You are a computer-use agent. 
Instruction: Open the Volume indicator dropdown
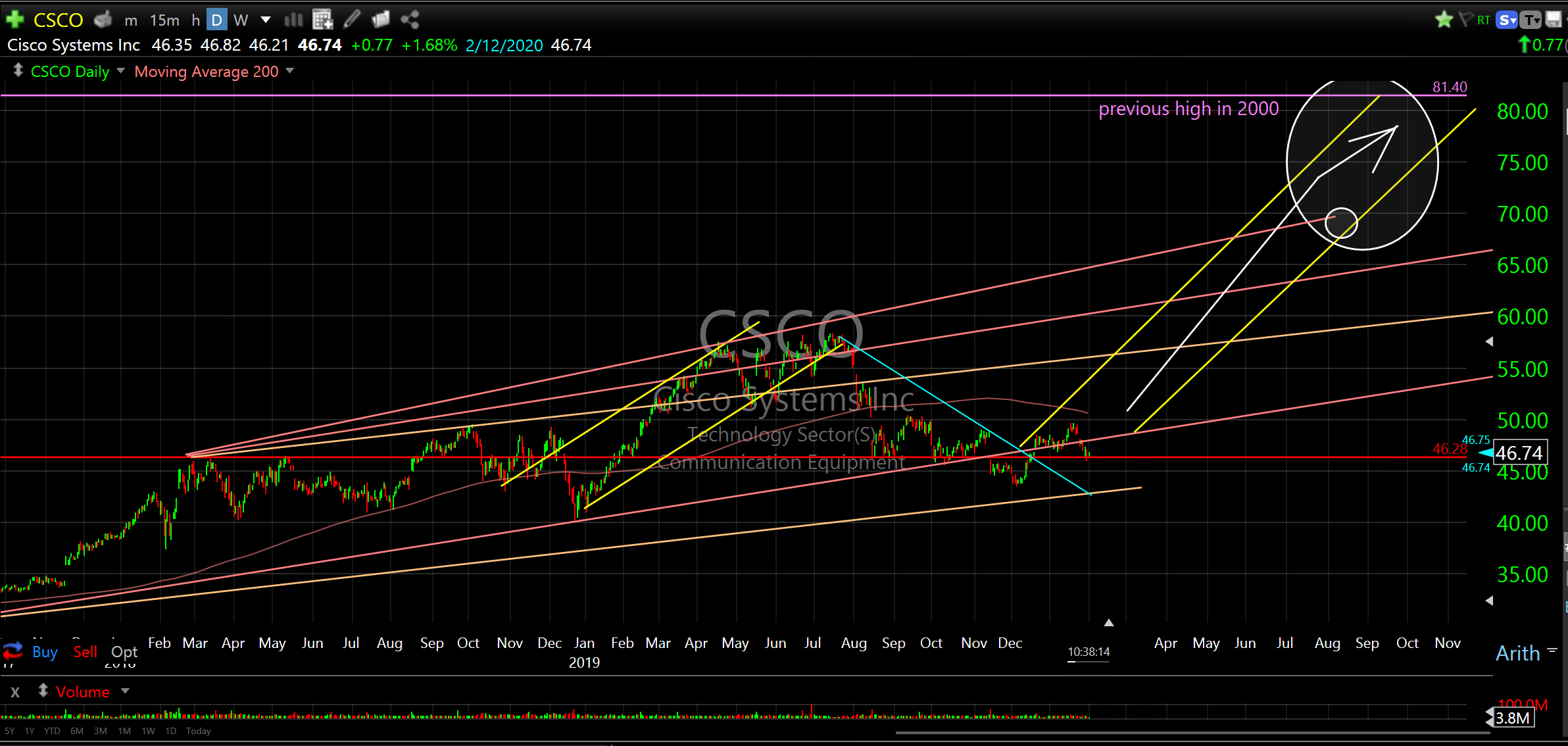(x=125, y=691)
